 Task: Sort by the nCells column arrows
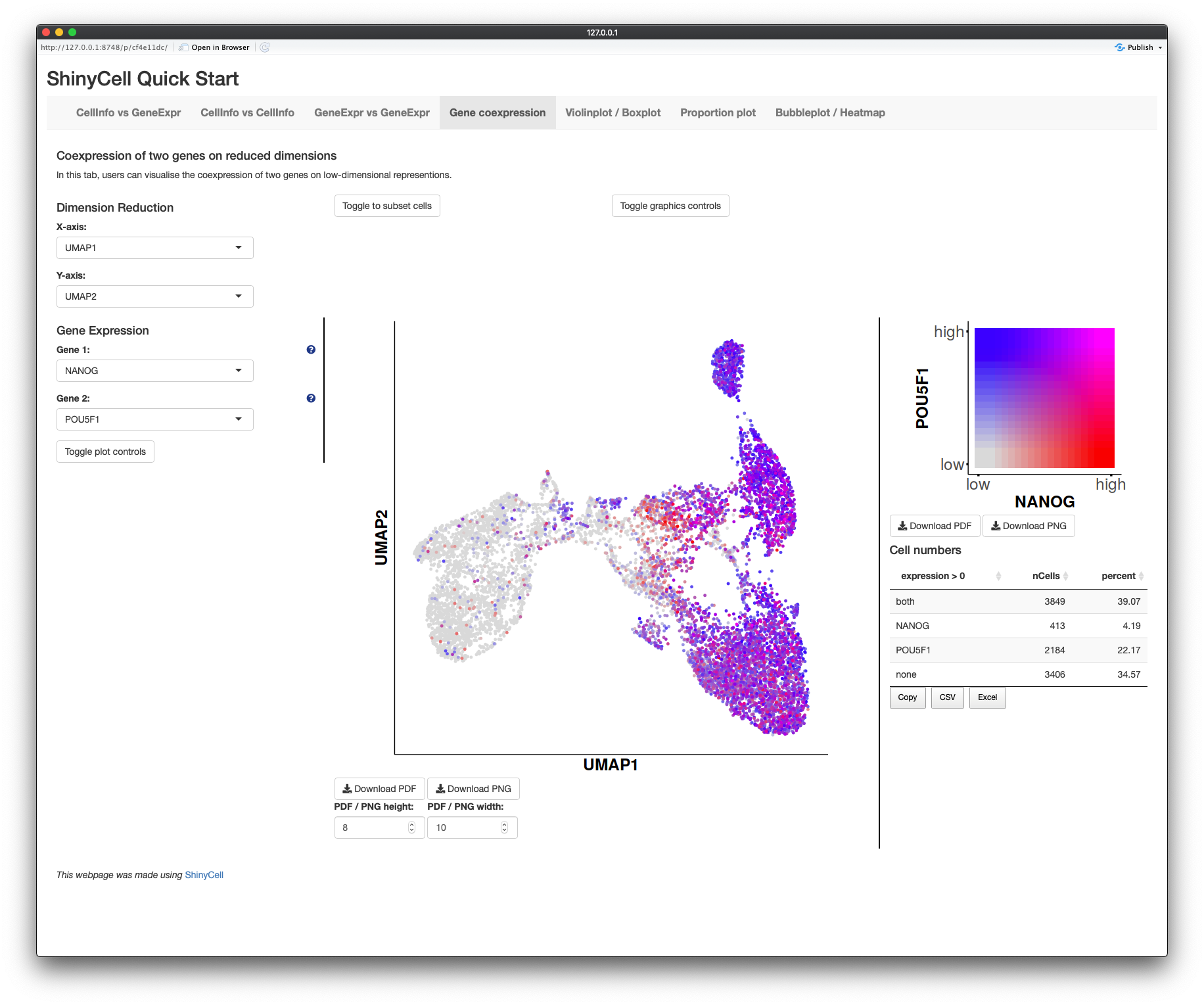(1065, 576)
